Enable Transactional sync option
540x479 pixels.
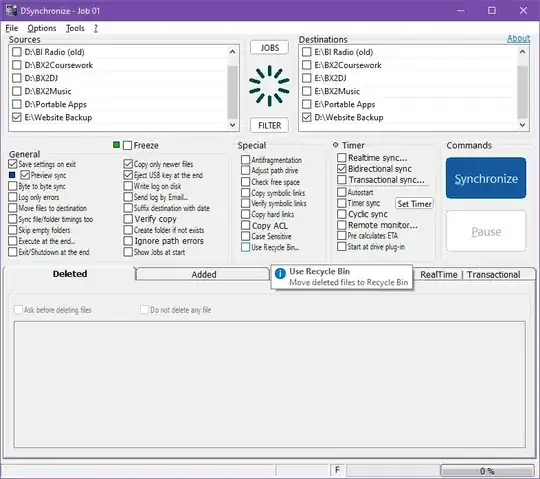tap(342, 180)
